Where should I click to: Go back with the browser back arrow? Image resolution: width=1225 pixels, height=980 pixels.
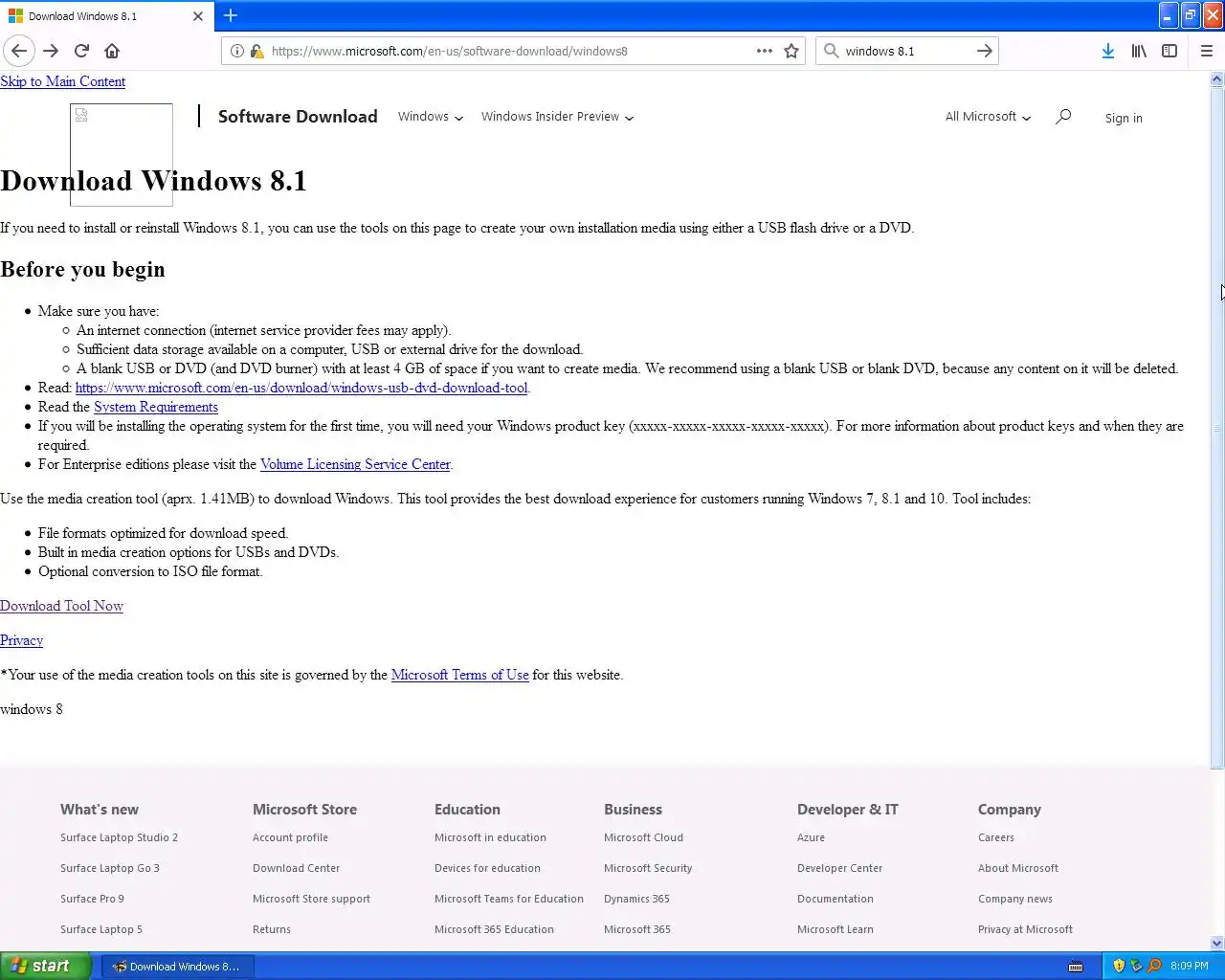[19, 51]
